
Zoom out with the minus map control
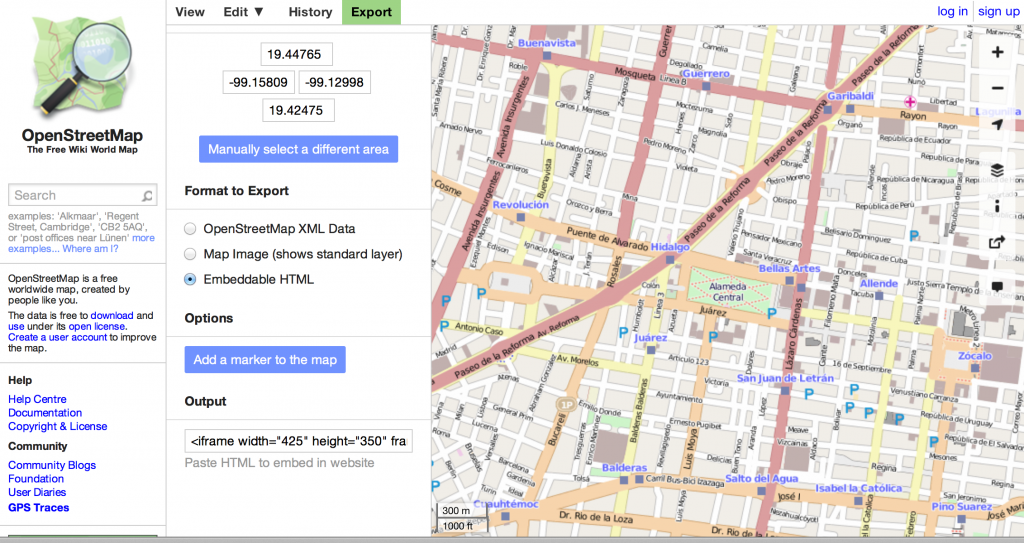tap(997, 88)
